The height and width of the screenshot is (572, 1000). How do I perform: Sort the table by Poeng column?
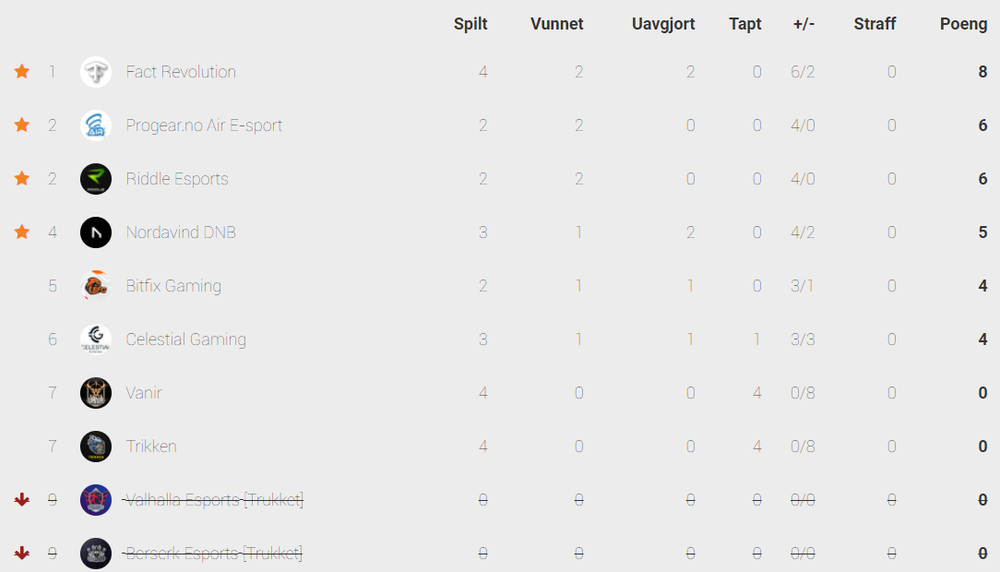963,24
